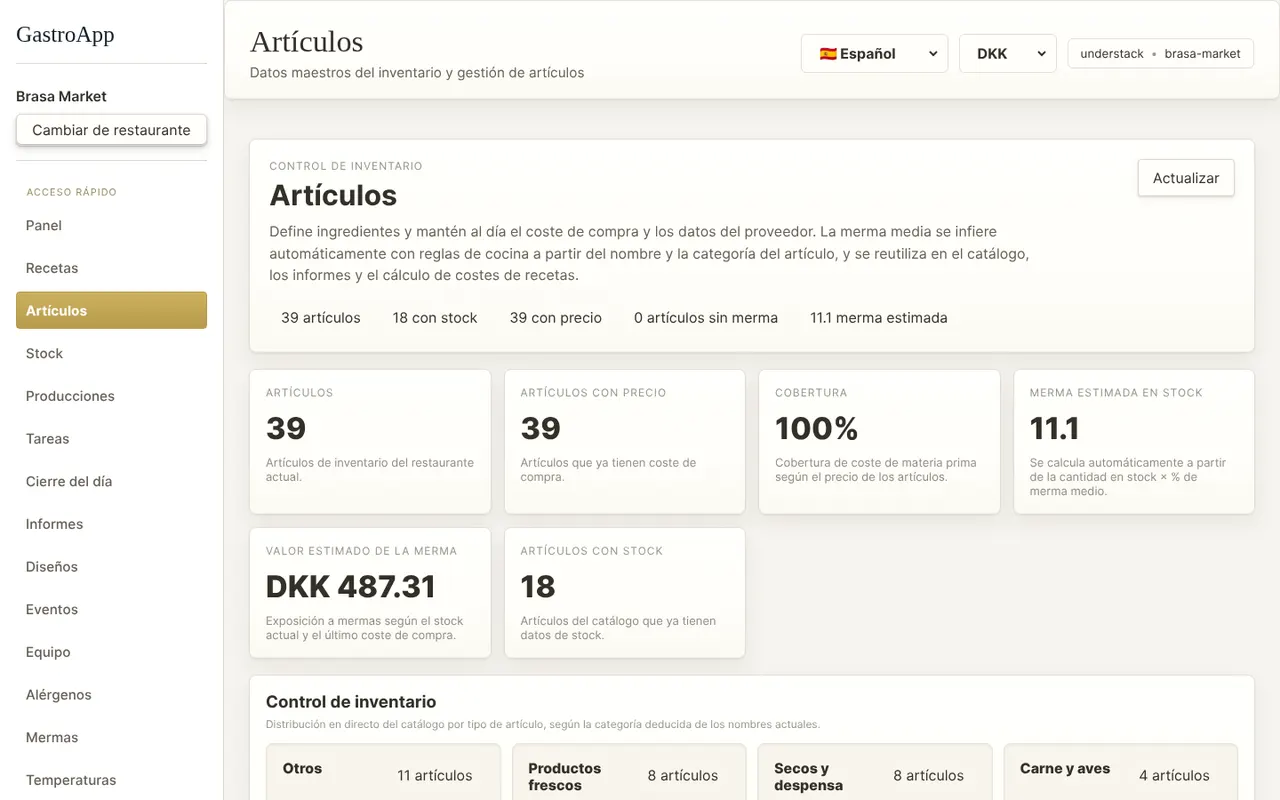Go to Equipo in the sidebar
Screen dimensions: 1280x800
(111, 652)
